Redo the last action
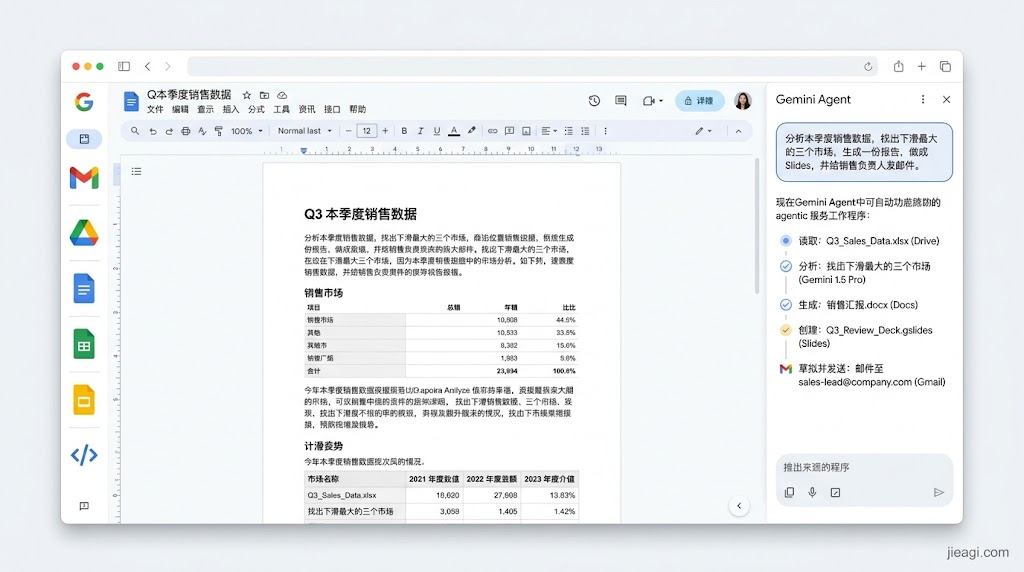Image resolution: width=1024 pixels, height=572 pixels. (x=169, y=131)
